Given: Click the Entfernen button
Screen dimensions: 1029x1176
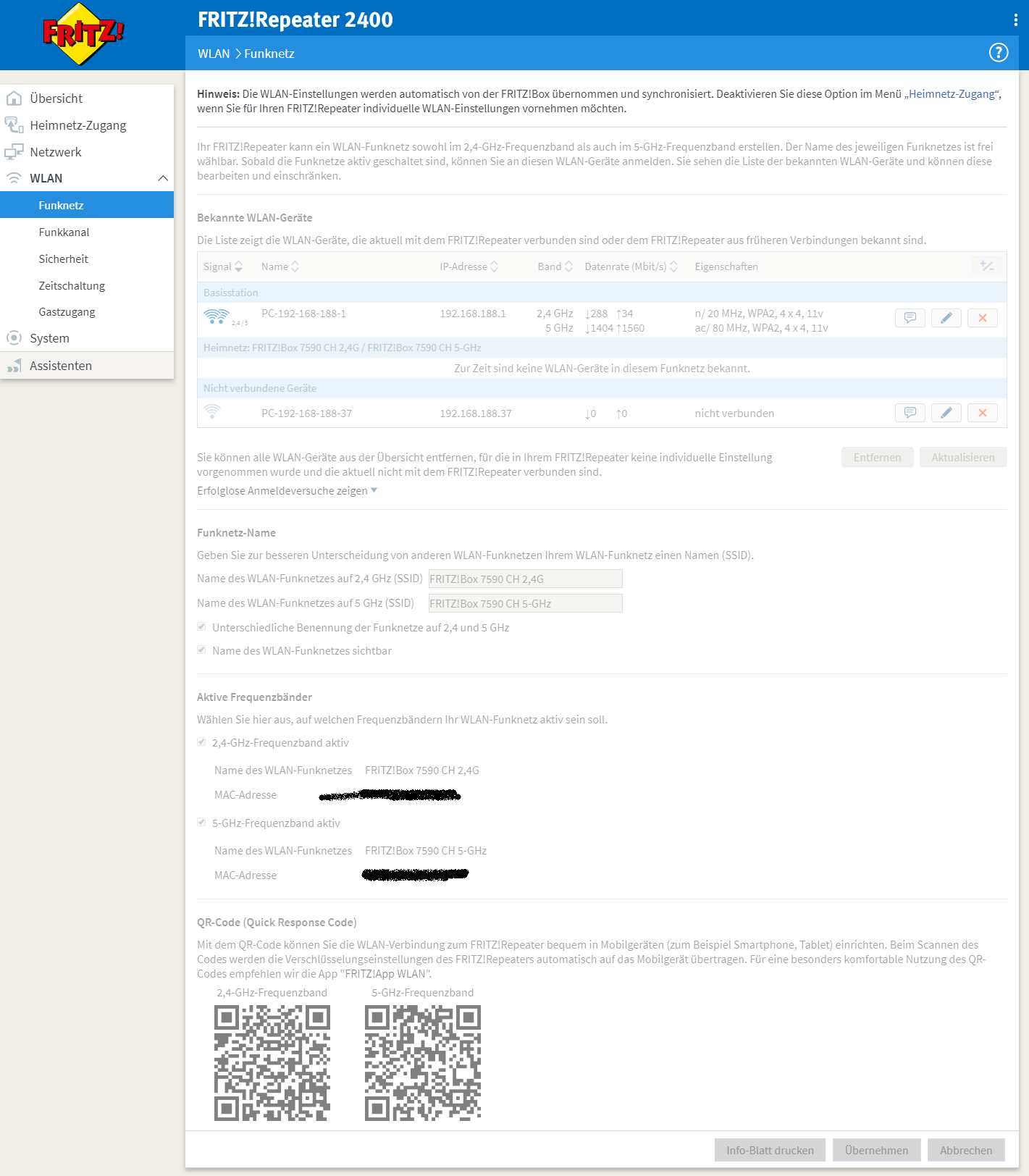Looking at the screenshot, I should point(878,457).
